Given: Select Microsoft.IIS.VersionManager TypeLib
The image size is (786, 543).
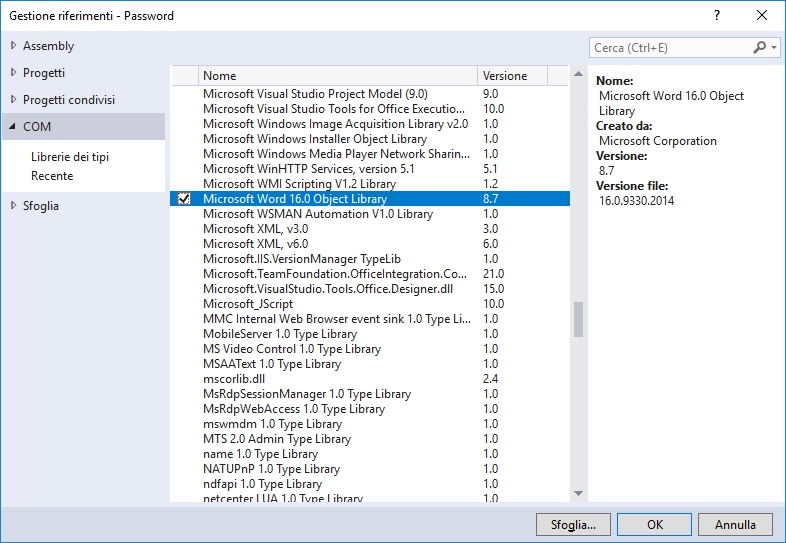Looking at the screenshot, I should click(369, 259).
